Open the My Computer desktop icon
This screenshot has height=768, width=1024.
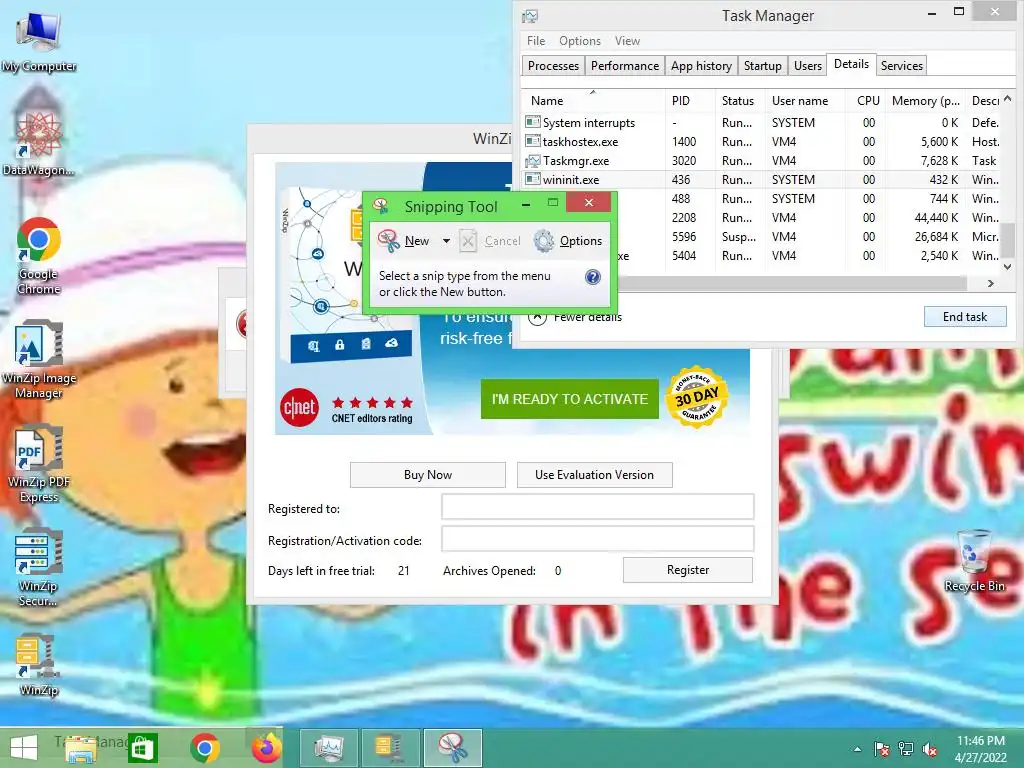tap(39, 40)
